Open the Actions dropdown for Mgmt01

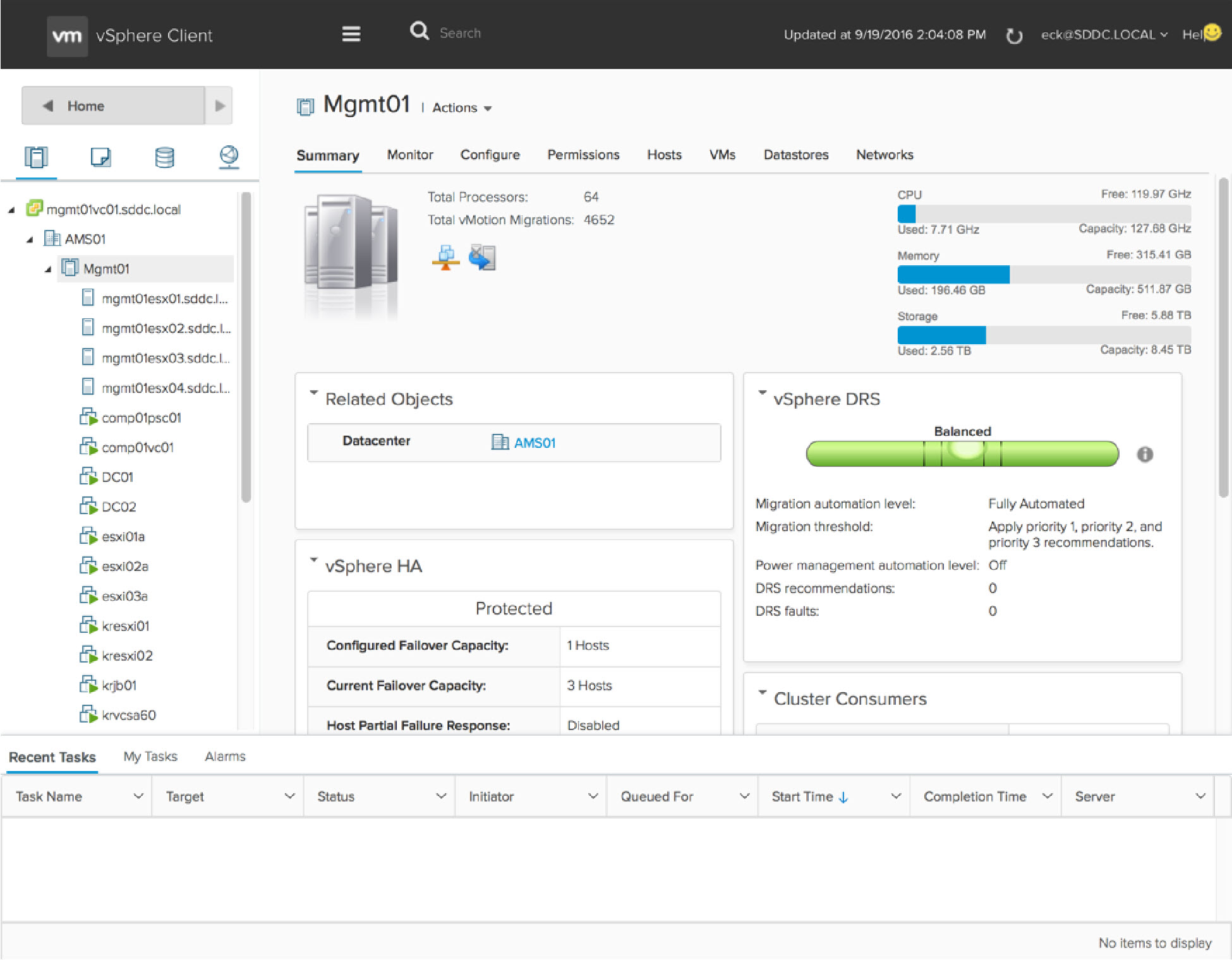pyautogui.click(x=462, y=108)
